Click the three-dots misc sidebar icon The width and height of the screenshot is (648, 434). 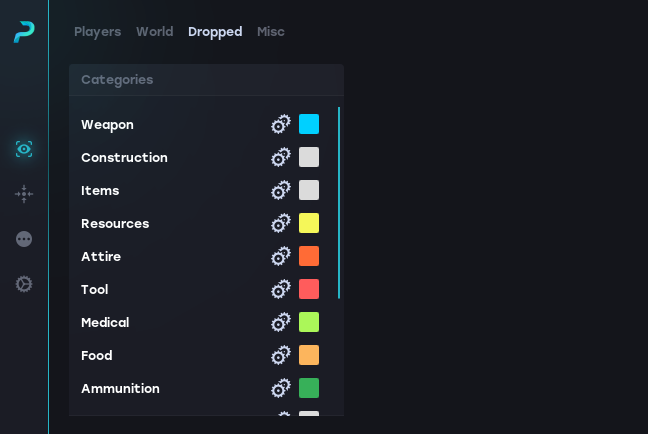tap(24, 239)
